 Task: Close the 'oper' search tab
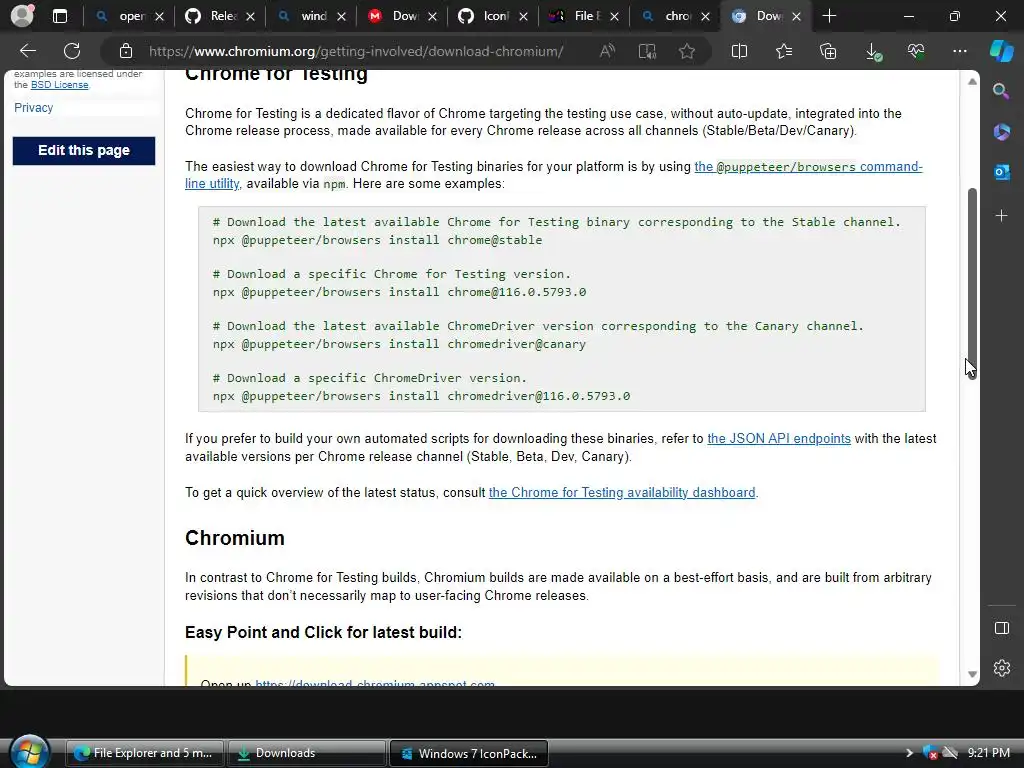coord(159,17)
